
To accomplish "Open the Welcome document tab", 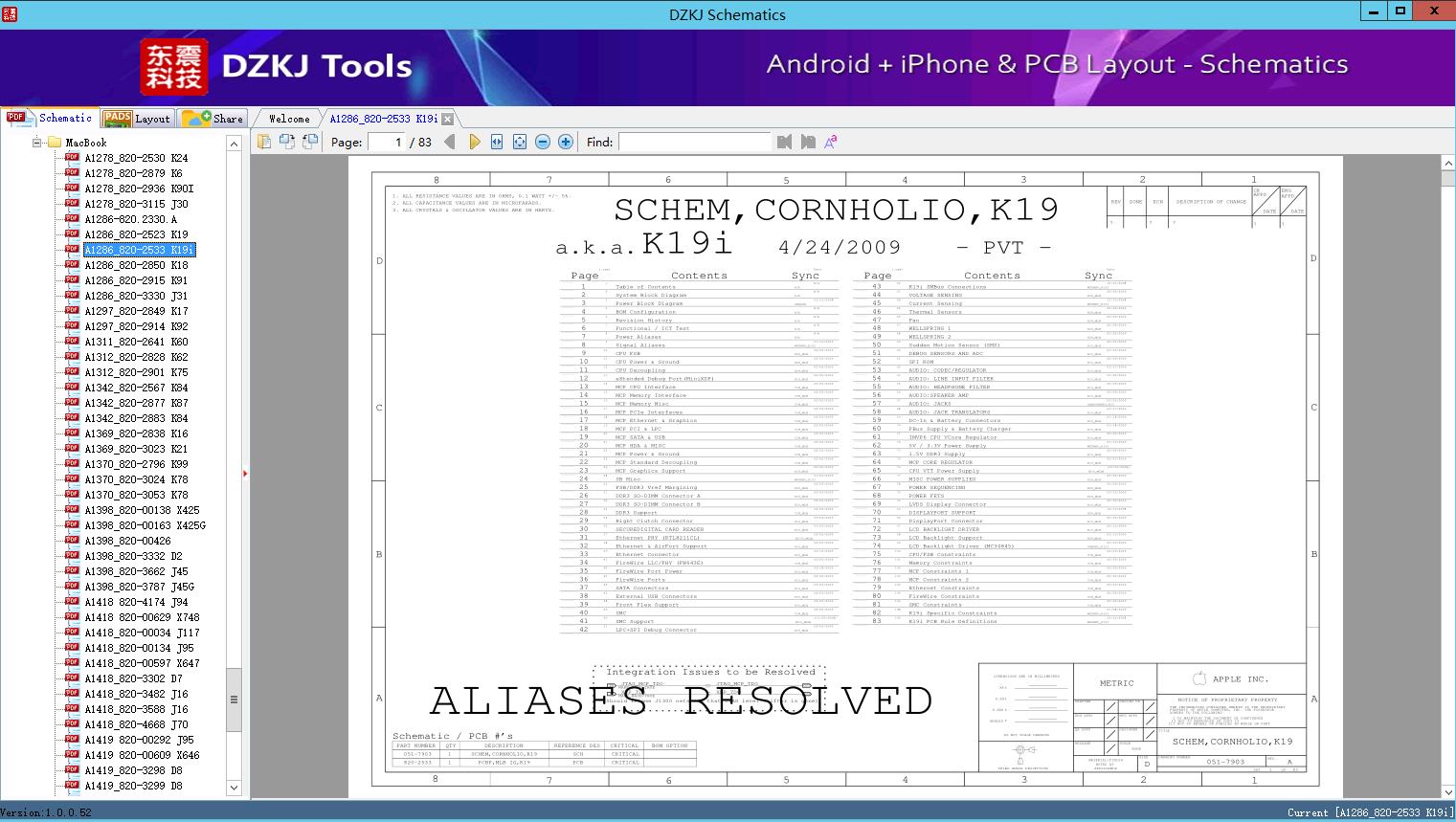I will click(x=289, y=119).
